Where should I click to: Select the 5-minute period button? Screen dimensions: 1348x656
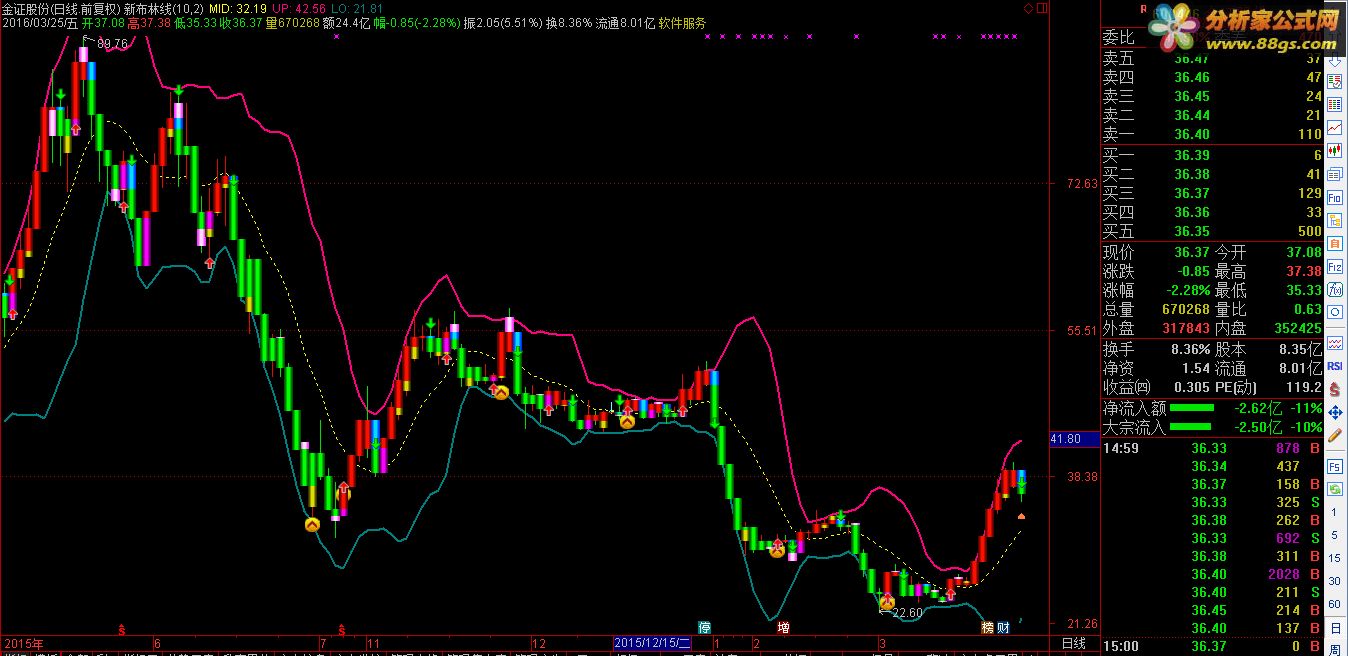pyautogui.click(x=1334, y=536)
